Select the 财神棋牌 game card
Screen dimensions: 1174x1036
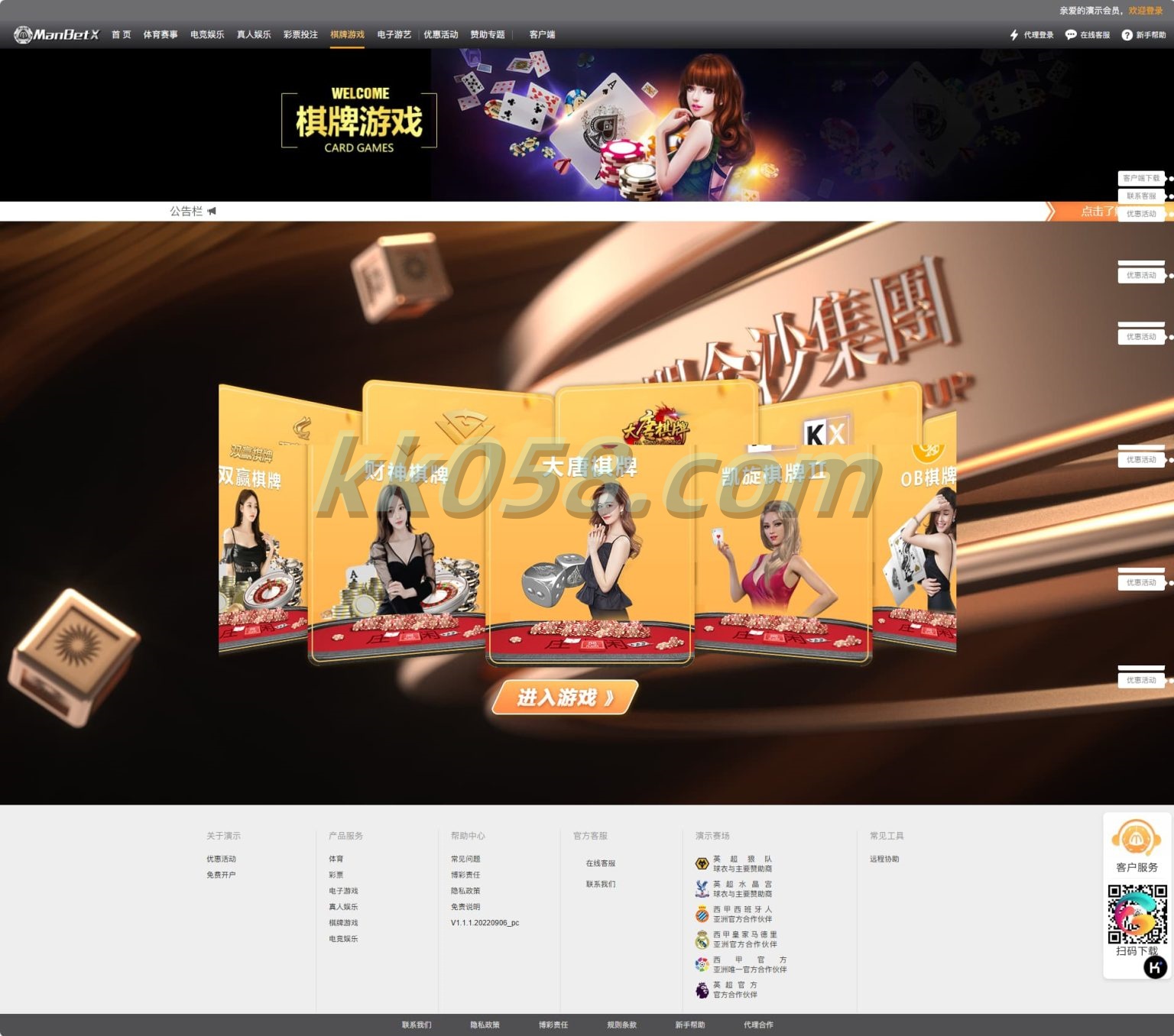pos(397,550)
